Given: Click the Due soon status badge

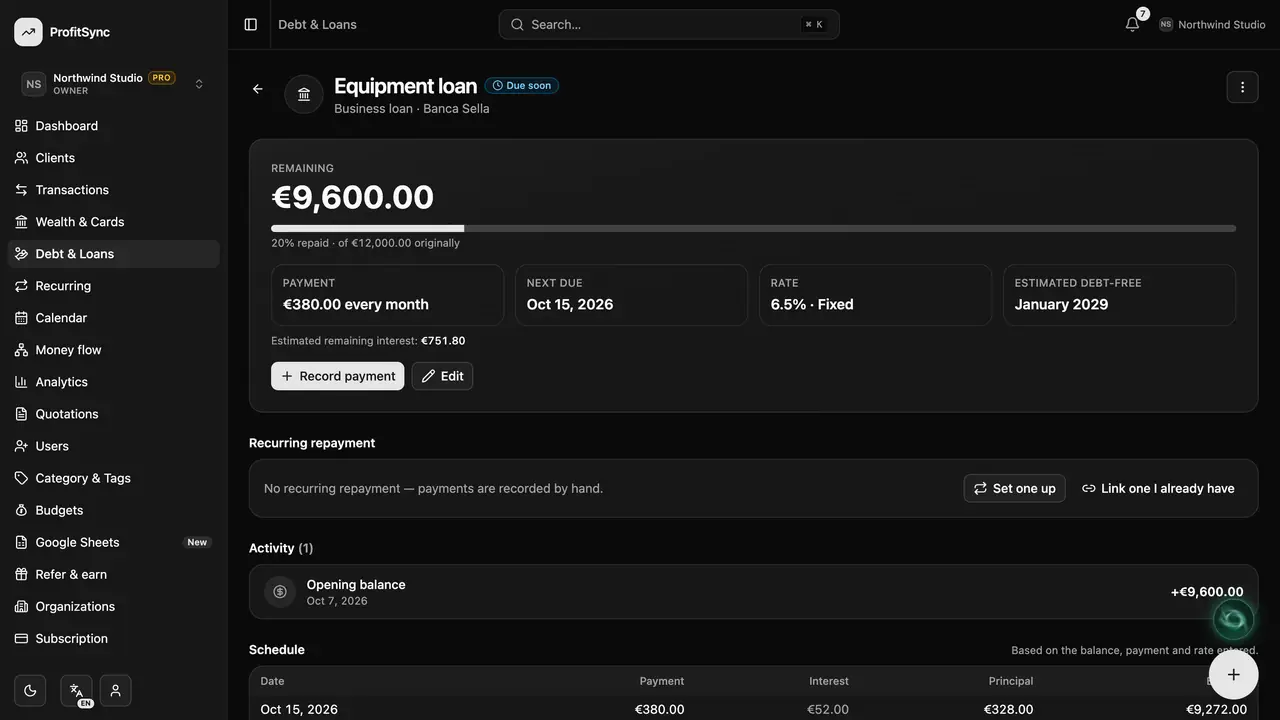Looking at the screenshot, I should [522, 86].
